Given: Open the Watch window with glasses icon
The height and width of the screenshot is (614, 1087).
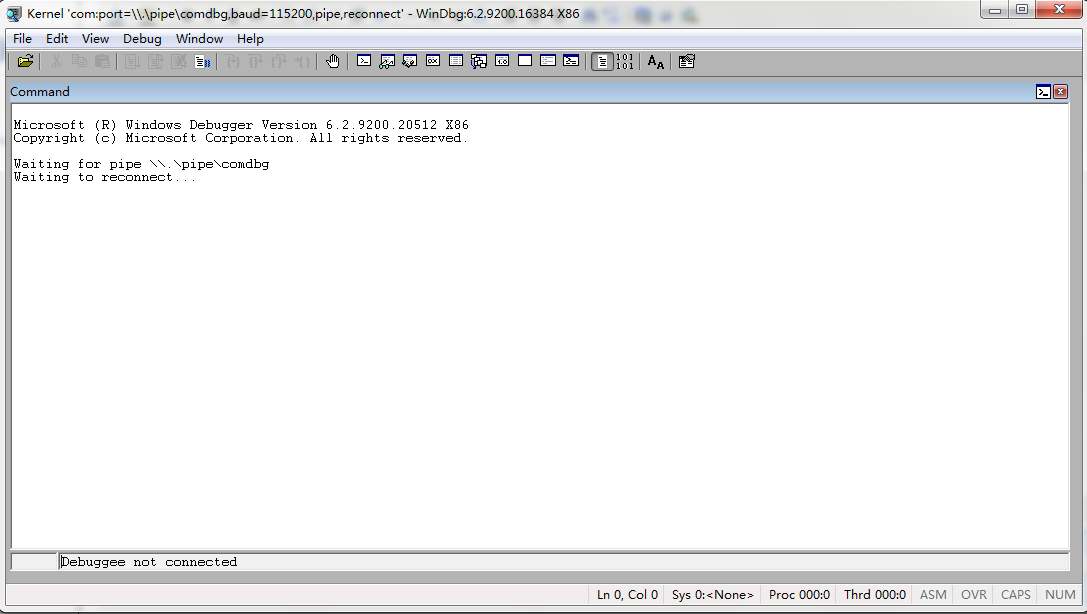Looking at the screenshot, I should [x=387, y=61].
